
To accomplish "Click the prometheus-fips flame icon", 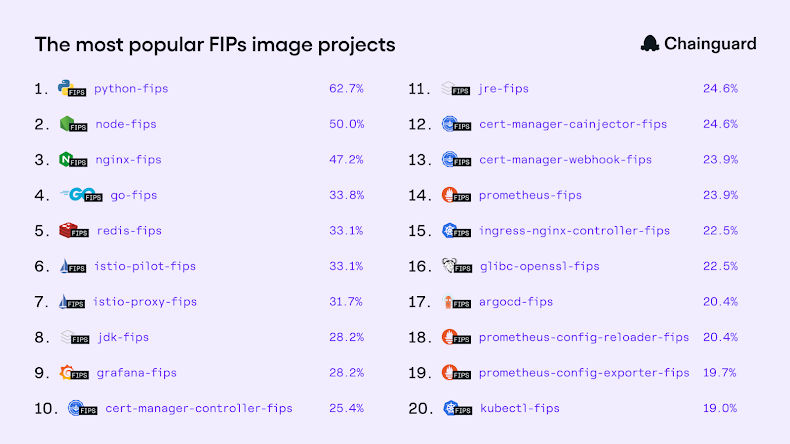I will point(450,195).
